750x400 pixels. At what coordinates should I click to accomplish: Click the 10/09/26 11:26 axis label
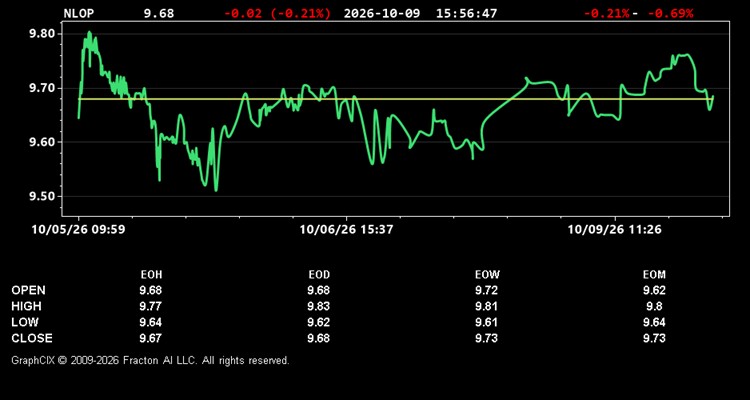[x=614, y=230]
